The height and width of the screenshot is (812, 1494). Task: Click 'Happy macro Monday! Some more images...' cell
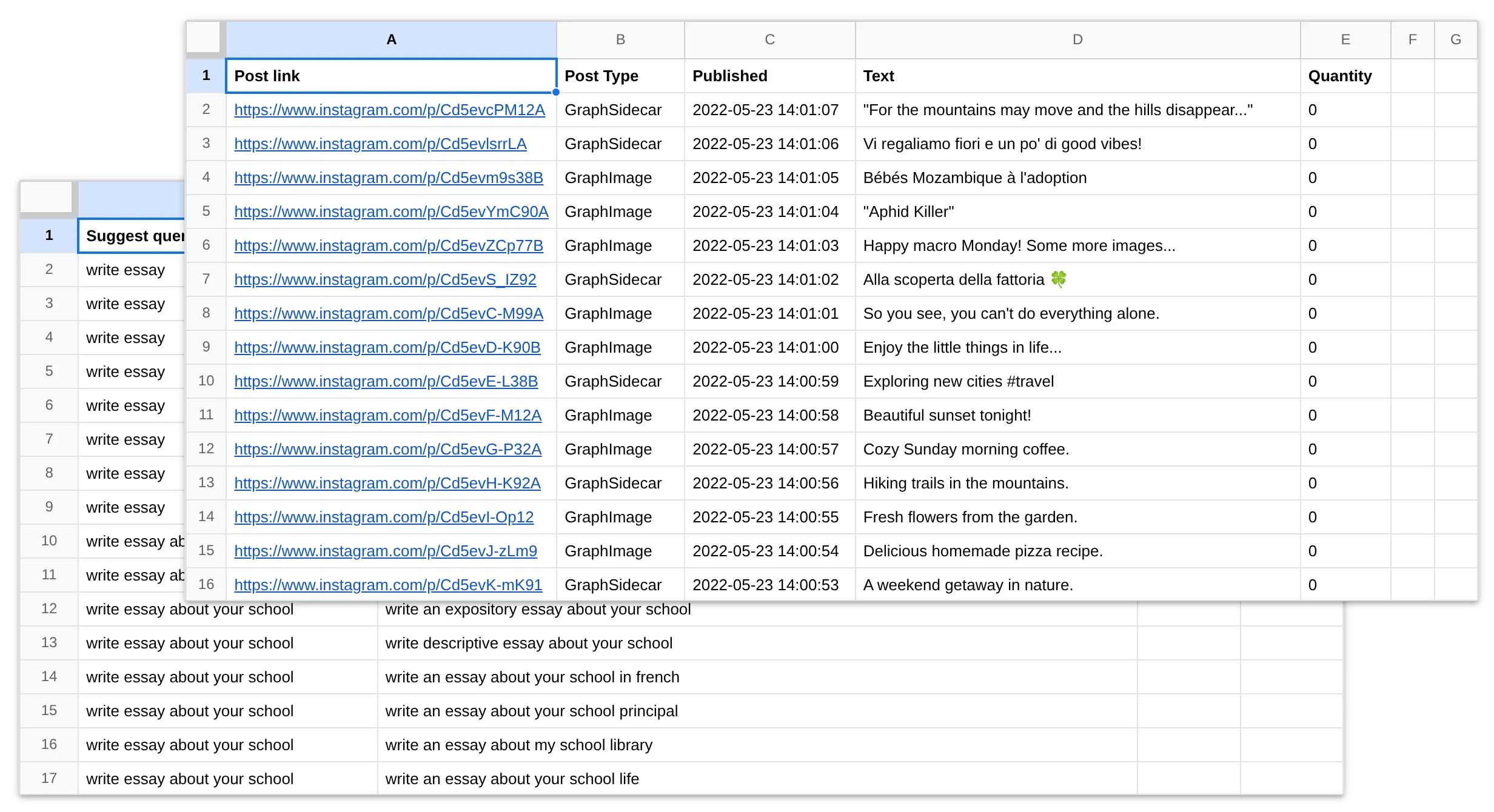click(x=1077, y=245)
